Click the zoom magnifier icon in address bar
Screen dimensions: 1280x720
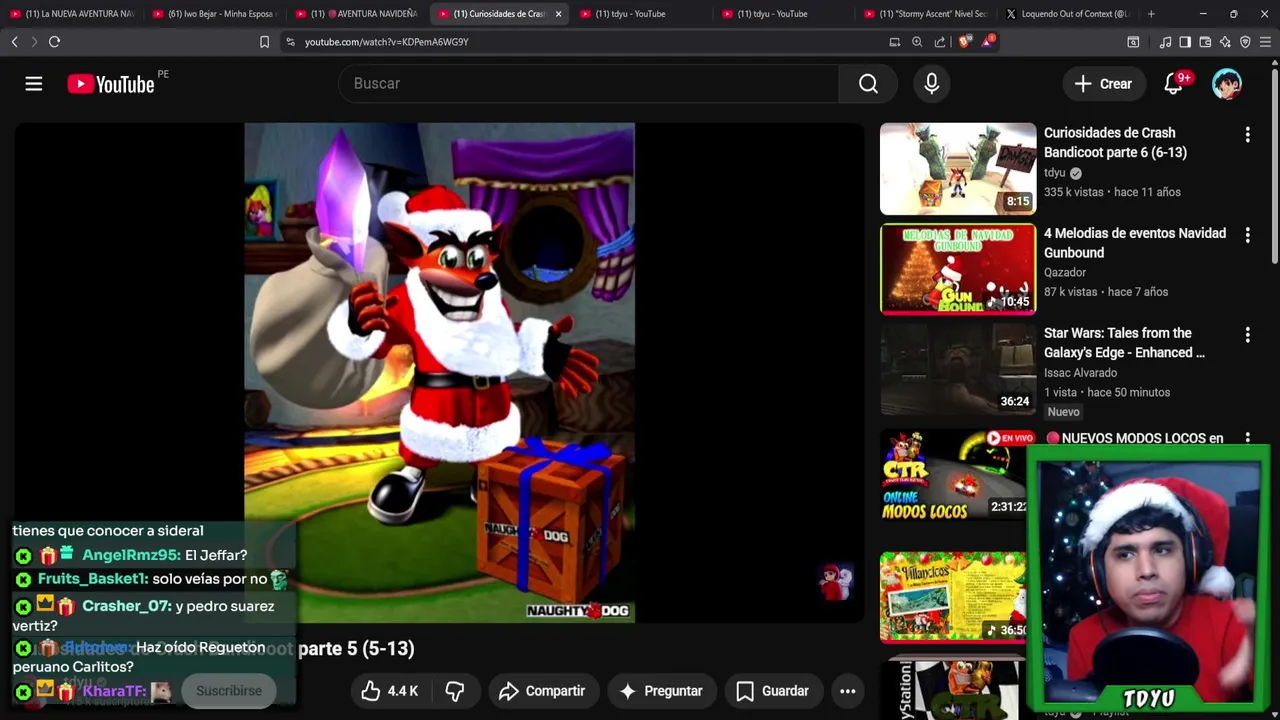(x=917, y=42)
